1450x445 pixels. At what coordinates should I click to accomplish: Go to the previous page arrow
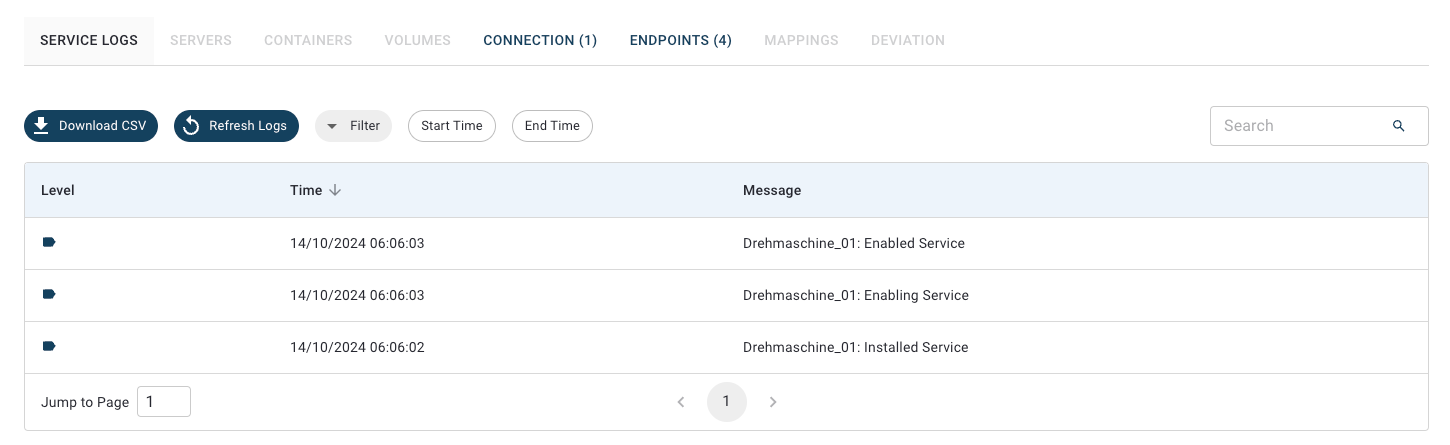pyautogui.click(x=681, y=402)
